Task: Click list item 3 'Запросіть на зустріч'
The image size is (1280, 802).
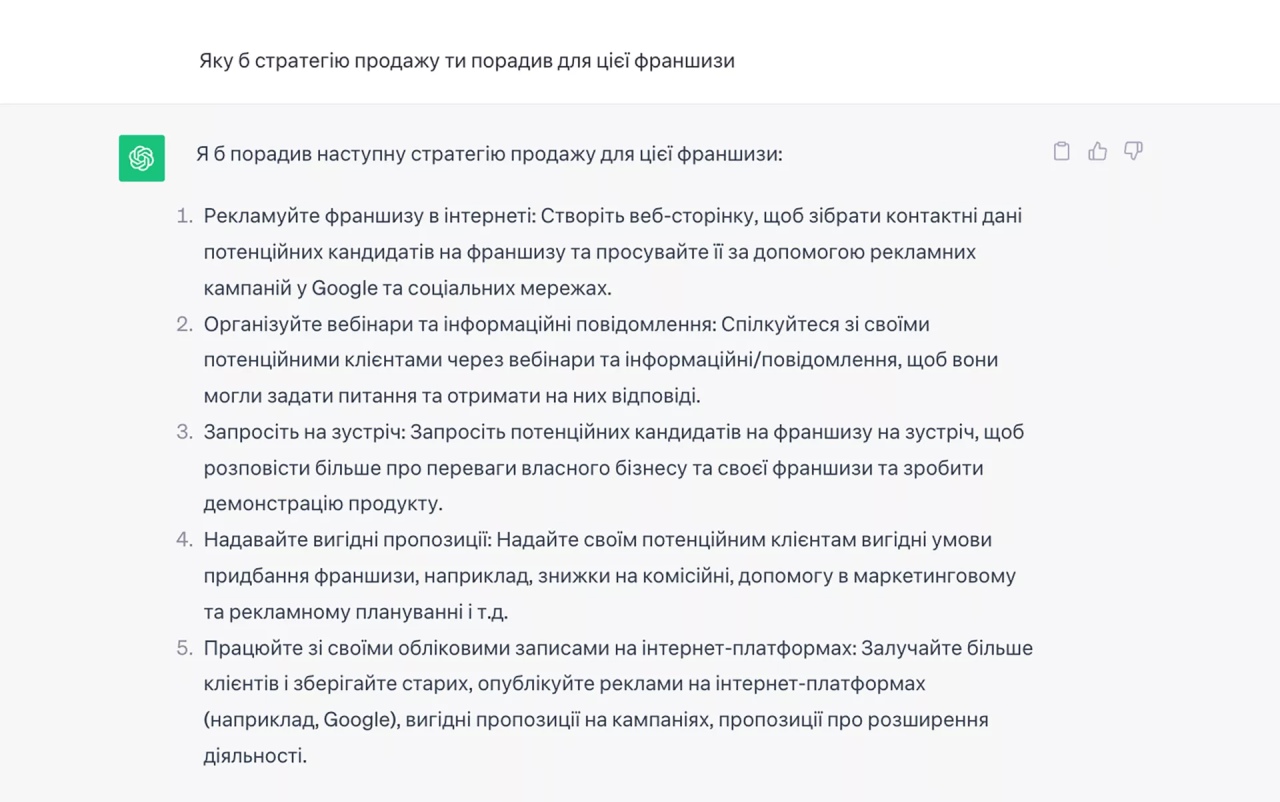Action: coord(614,468)
